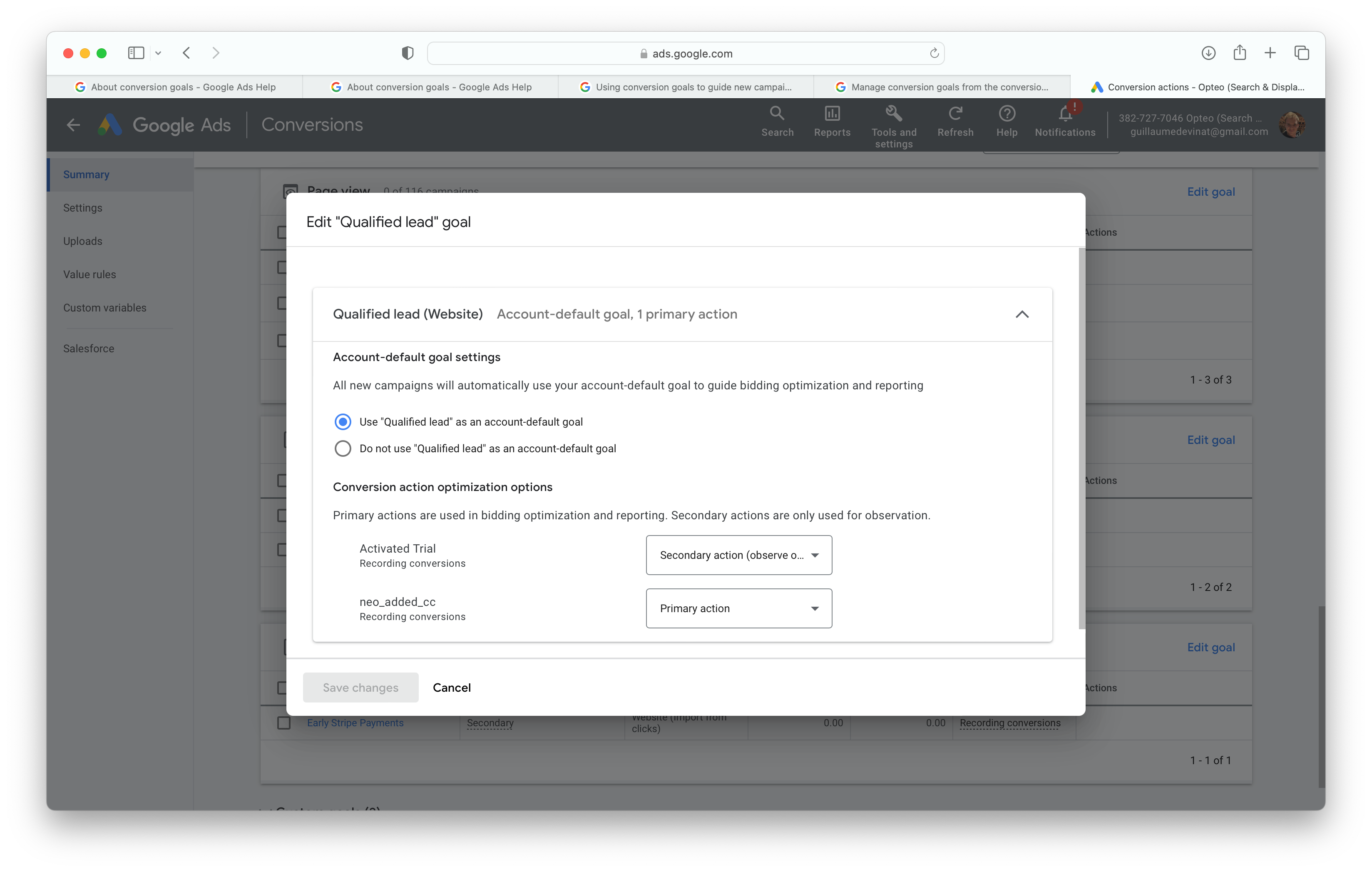Image resolution: width=1372 pixels, height=872 pixels.
Task: Click the Google Ads back arrow
Action: (x=73, y=125)
